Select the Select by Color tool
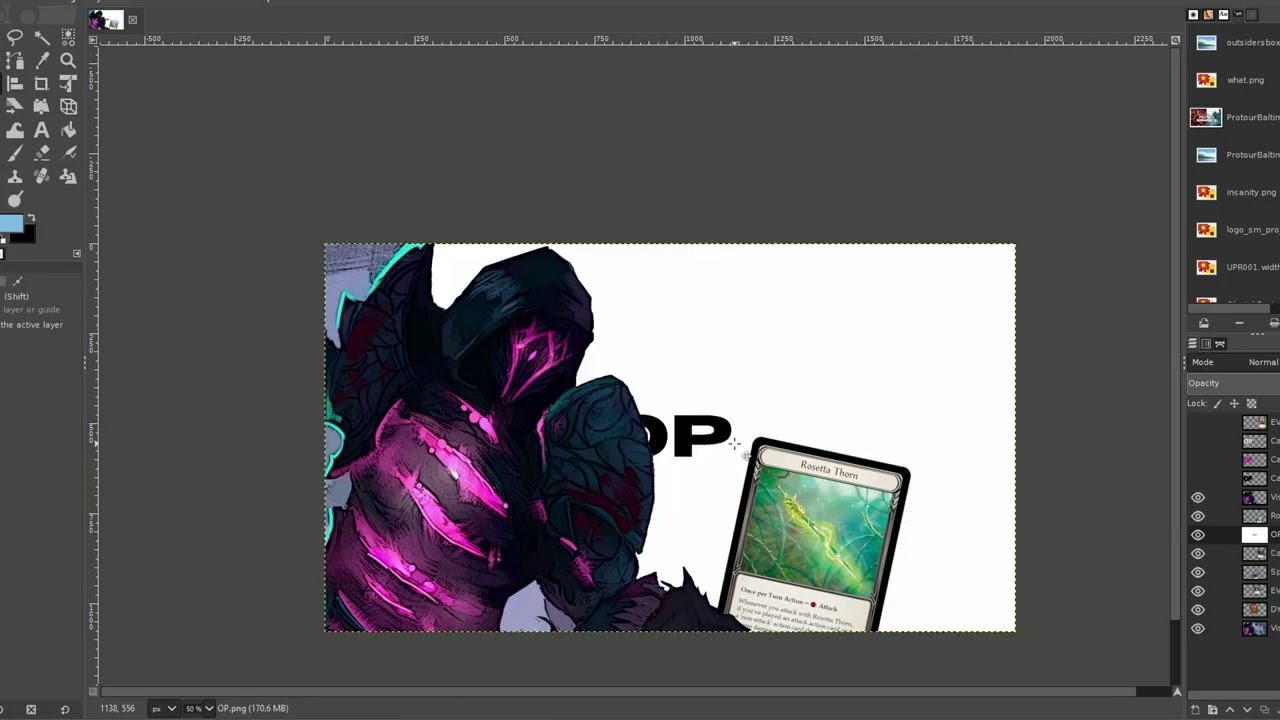Screen dimensions: 1280x720 (68, 38)
